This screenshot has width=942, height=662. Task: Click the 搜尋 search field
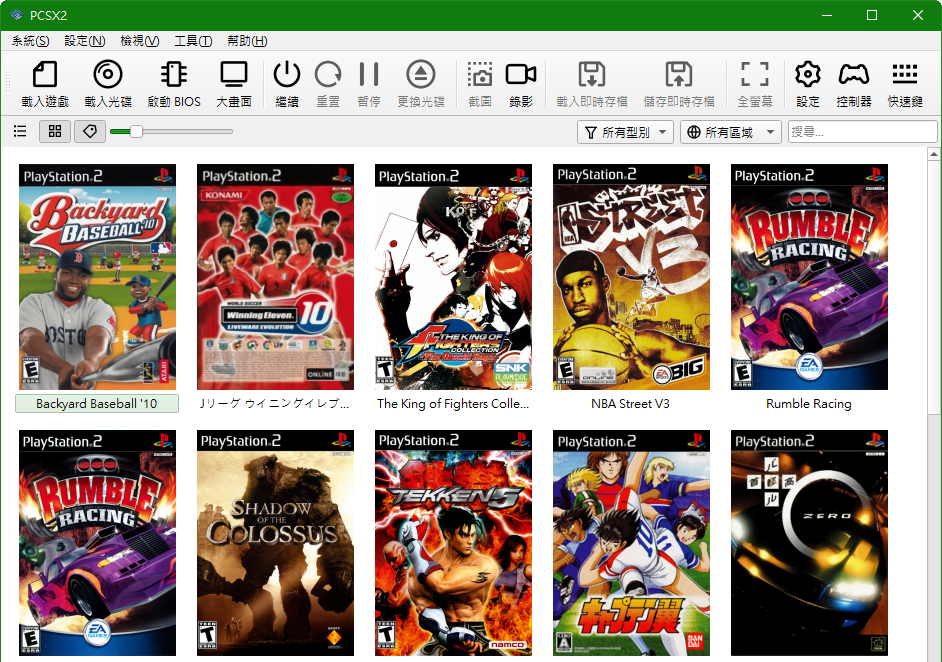click(862, 132)
